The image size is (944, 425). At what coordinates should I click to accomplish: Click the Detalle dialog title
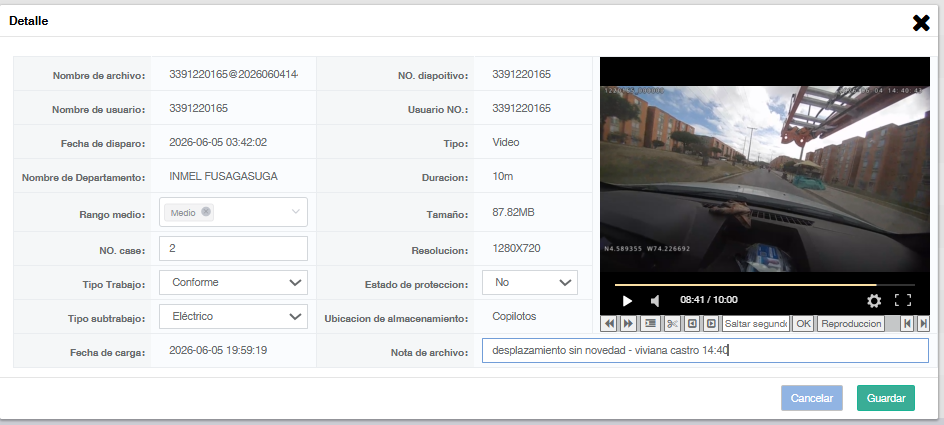pyautogui.click(x=28, y=21)
